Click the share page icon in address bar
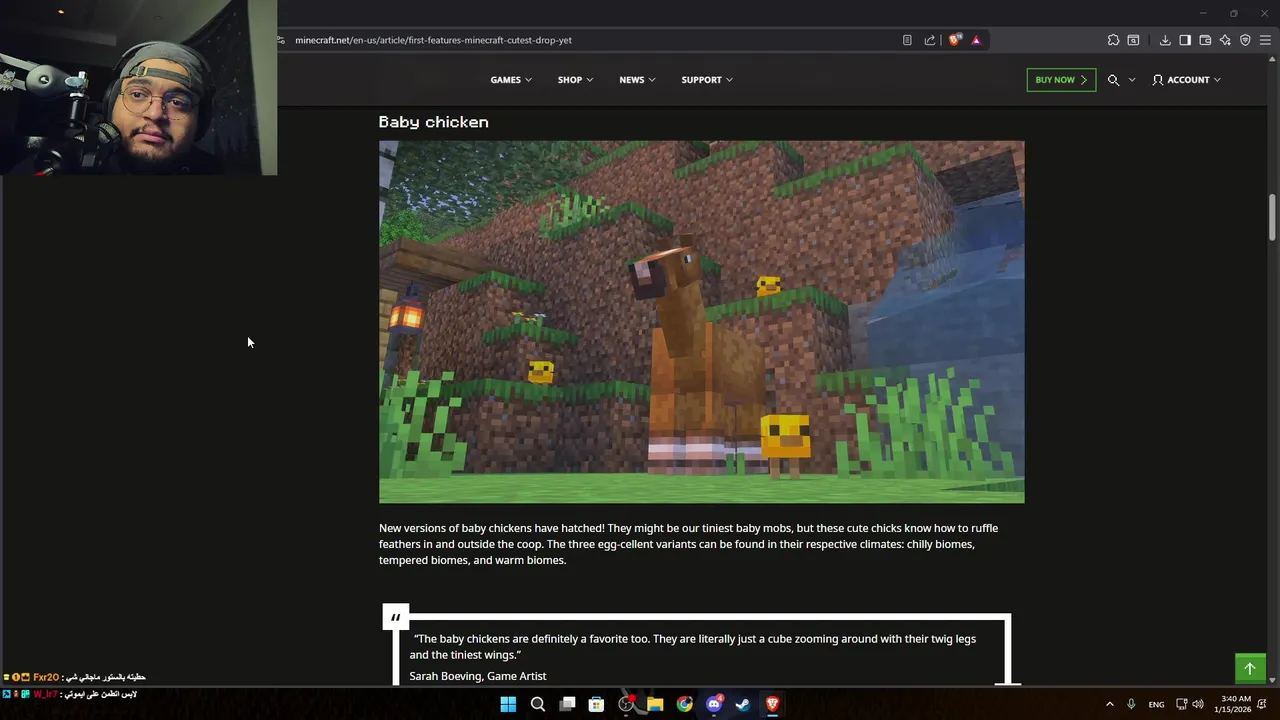The height and width of the screenshot is (720, 1280). [x=930, y=40]
